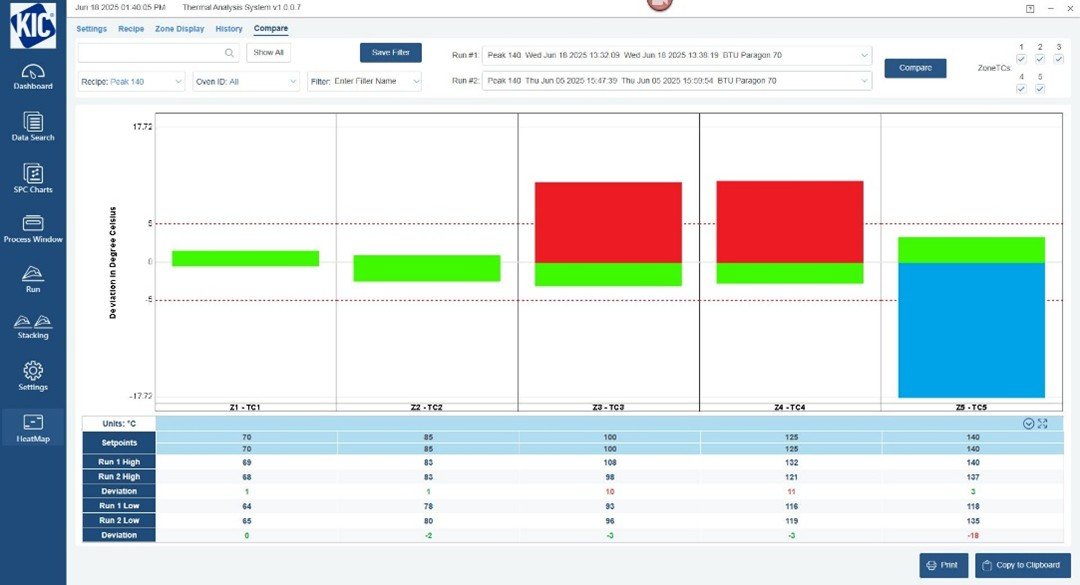Open the History tab
Viewport: 1080px width, 585px height.
coord(228,28)
